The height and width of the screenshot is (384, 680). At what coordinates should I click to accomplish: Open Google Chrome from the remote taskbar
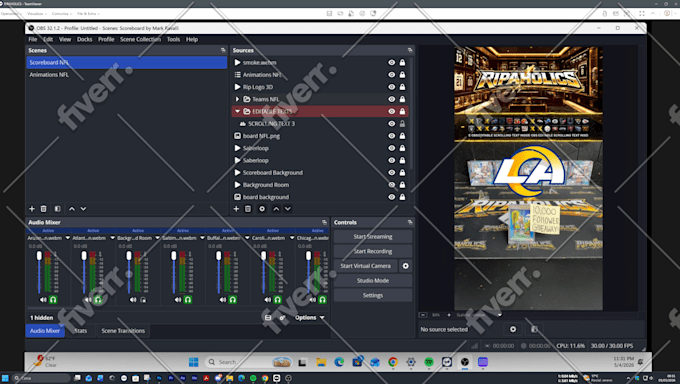coord(393,362)
